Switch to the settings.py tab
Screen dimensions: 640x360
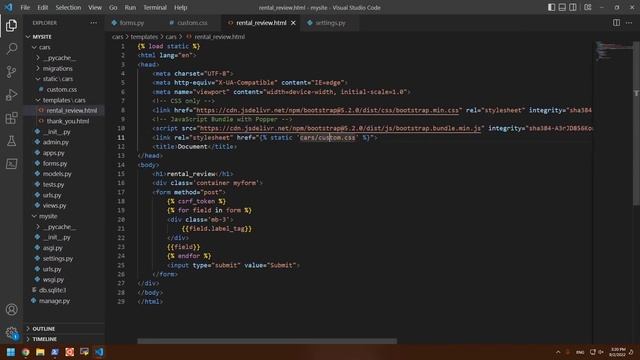coord(330,23)
